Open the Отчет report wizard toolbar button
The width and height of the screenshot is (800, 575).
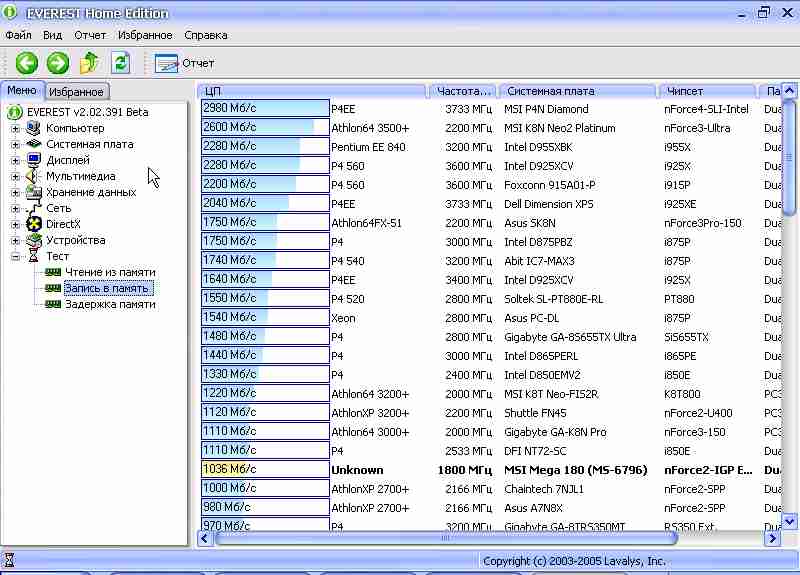[x=184, y=63]
